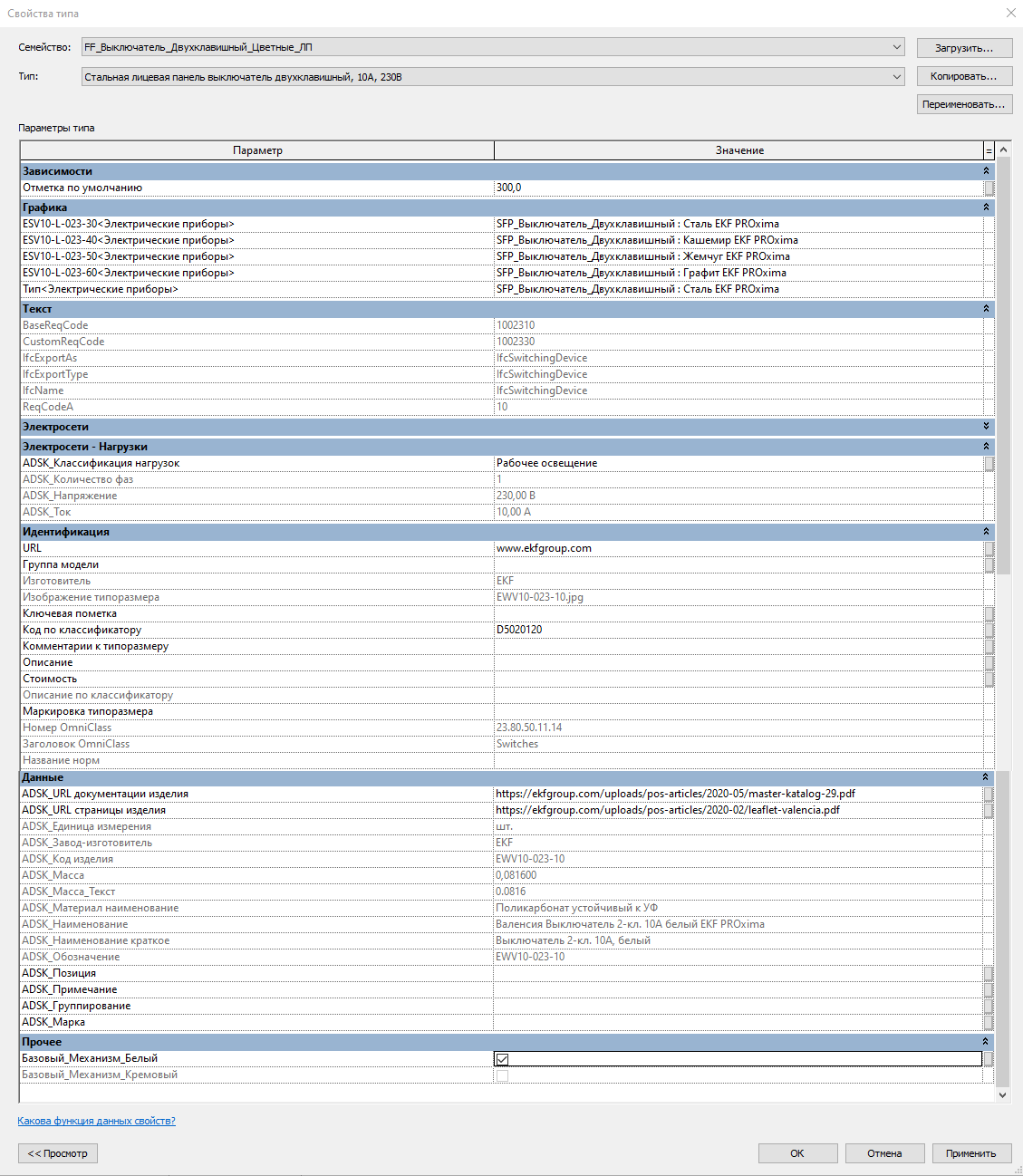Click the associate button for ADSK_Марка
This screenshot has width=1023, height=1176.
pyautogui.click(x=989, y=1023)
